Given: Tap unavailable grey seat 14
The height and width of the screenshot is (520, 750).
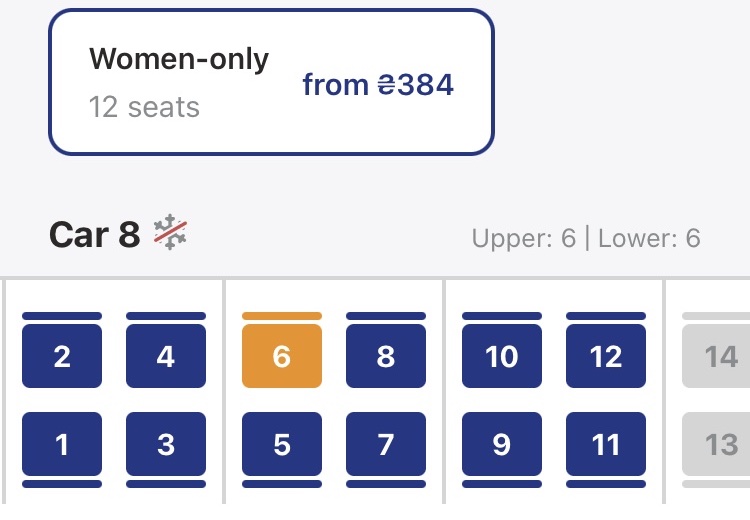Looking at the screenshot, I should (x=720, y=356).
